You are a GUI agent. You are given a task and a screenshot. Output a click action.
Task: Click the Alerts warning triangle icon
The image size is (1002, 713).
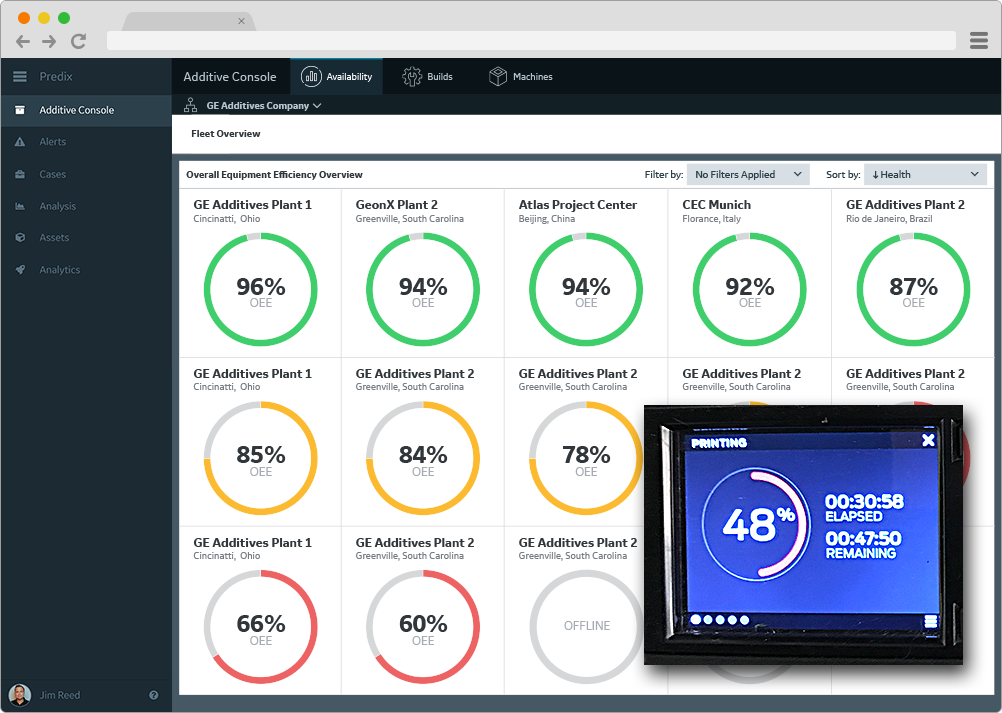[20, 142]
